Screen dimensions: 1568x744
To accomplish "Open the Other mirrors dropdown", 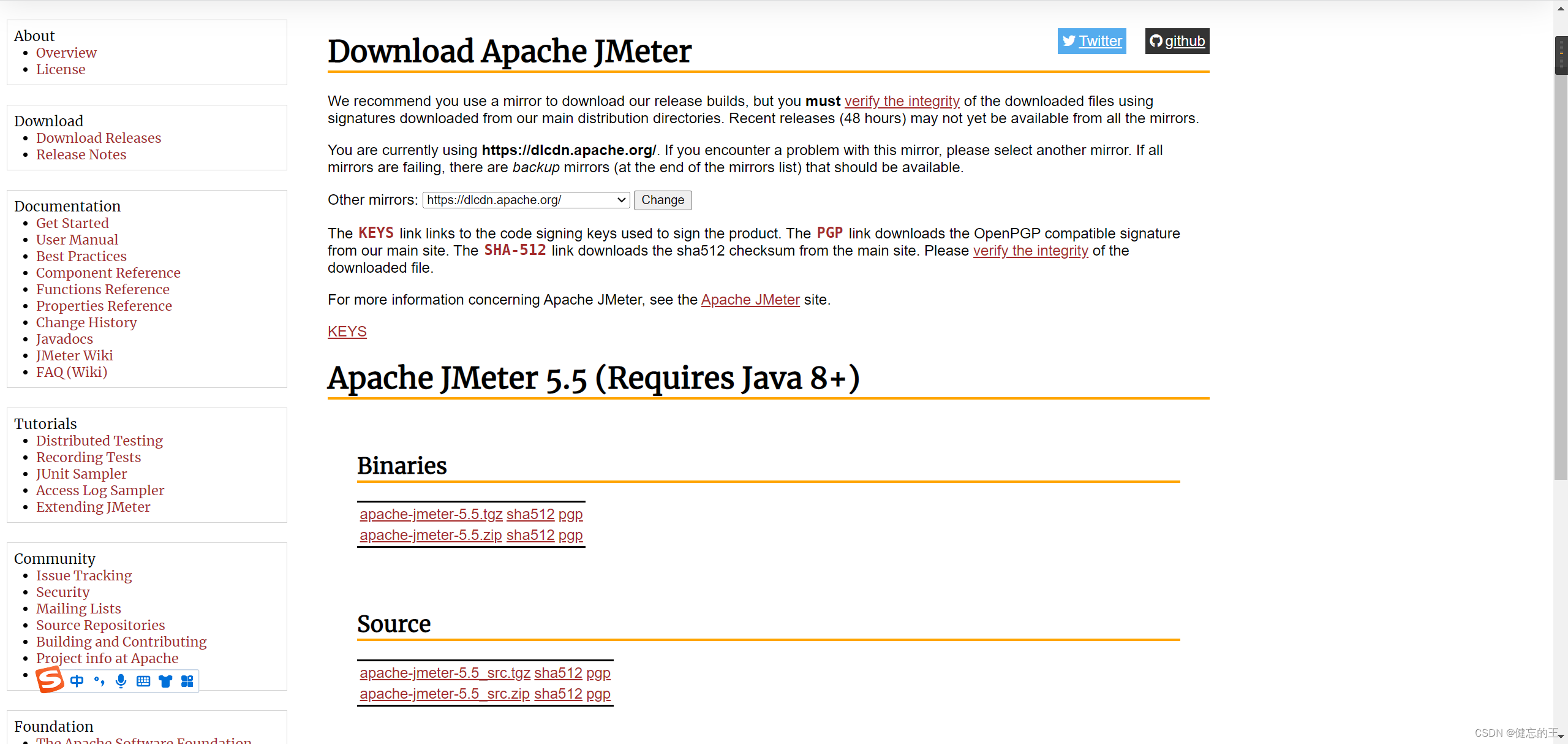I will [526, 200].
